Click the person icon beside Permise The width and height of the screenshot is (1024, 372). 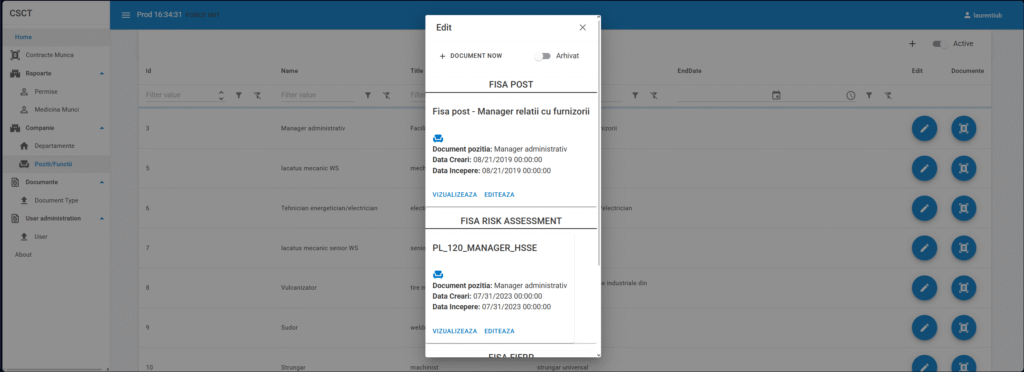24,91
